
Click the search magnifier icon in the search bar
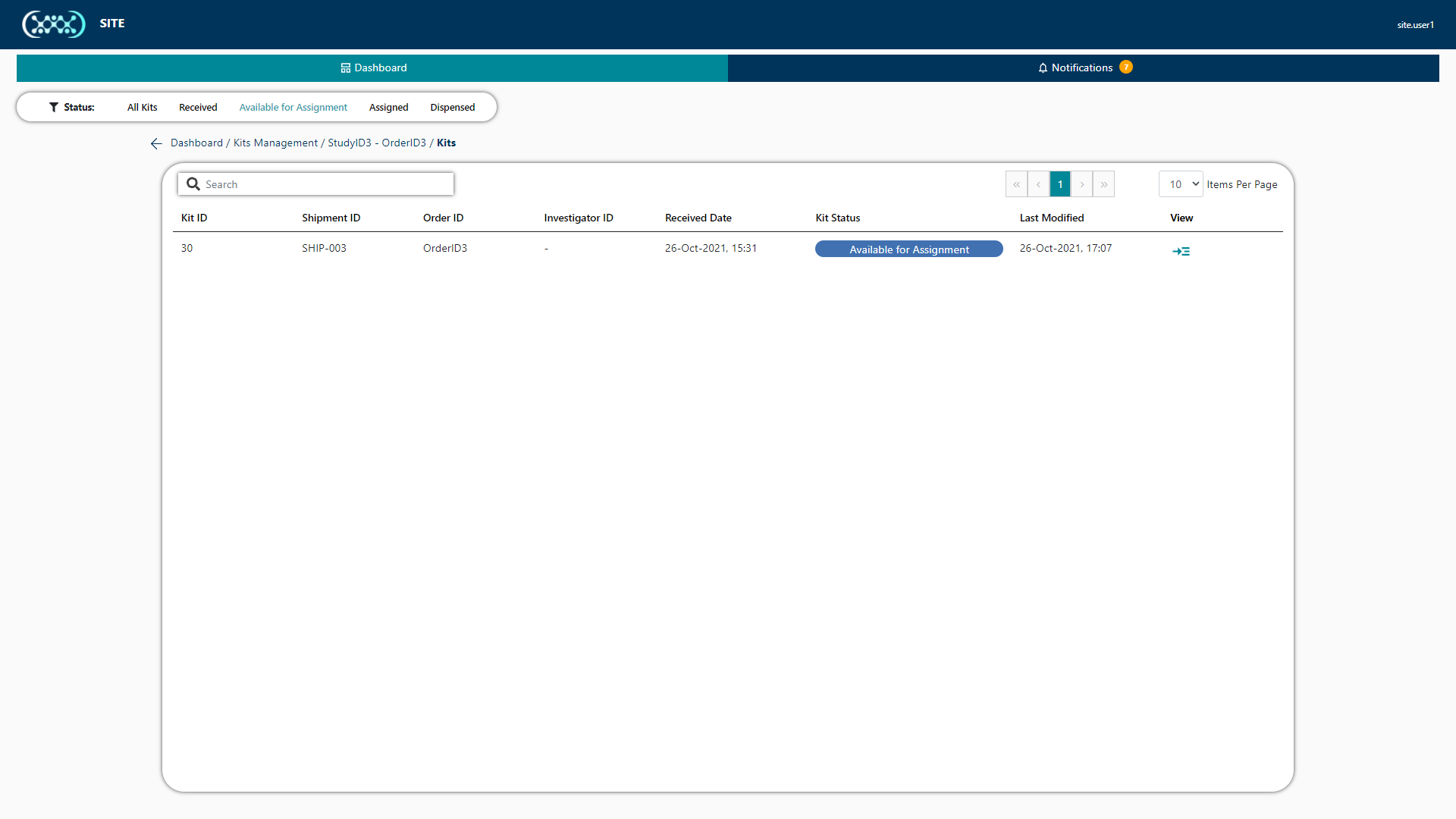point(193,184)
